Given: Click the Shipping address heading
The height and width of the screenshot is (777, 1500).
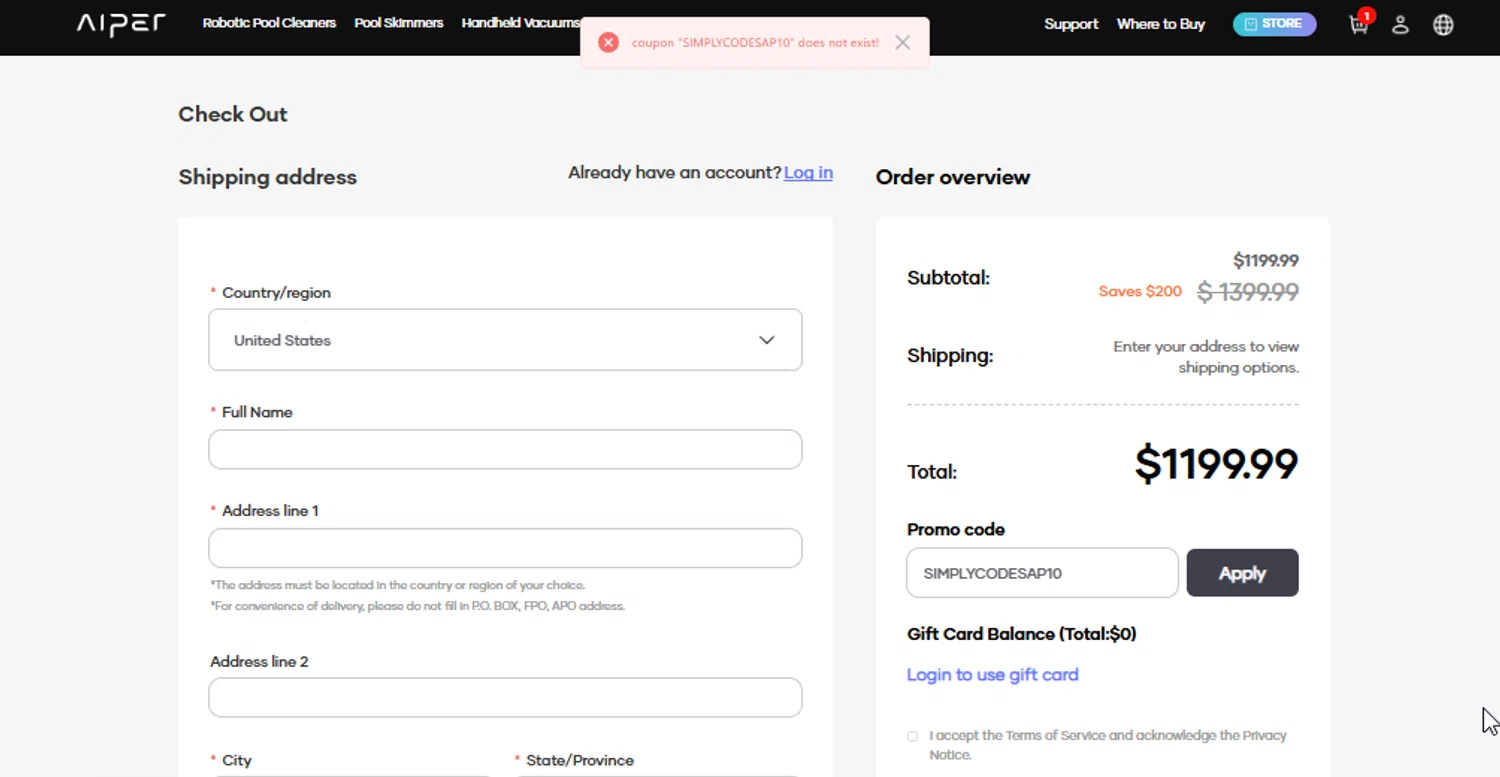Looking at the screenshot, I should point(267,177).
